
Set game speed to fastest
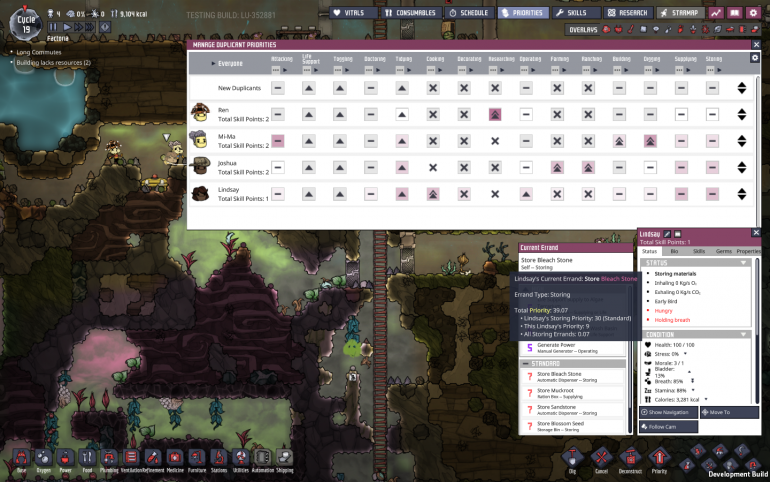coord(89,27)
